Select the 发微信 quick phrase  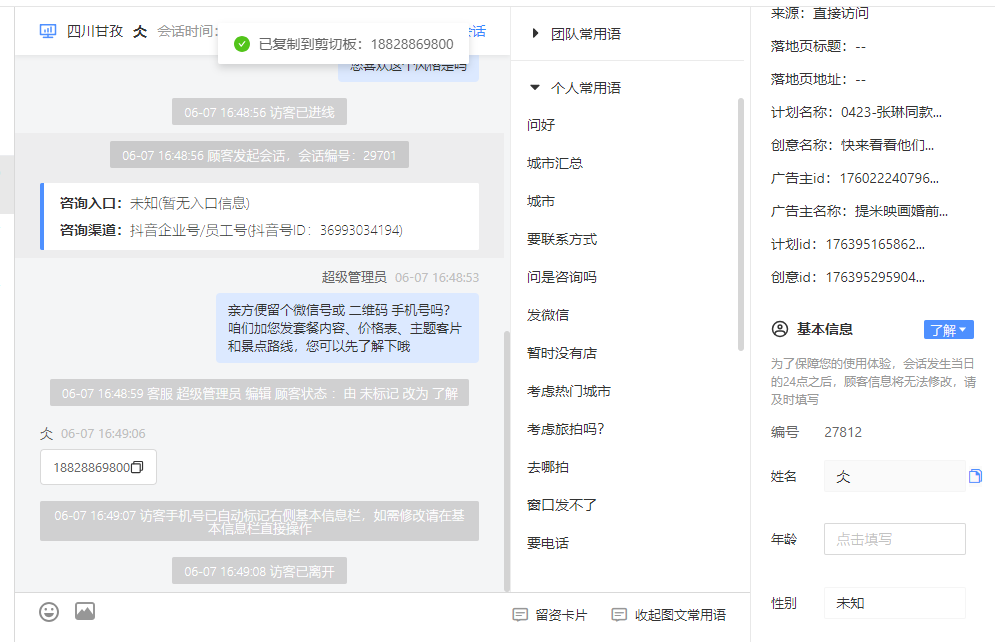[548, 315]
